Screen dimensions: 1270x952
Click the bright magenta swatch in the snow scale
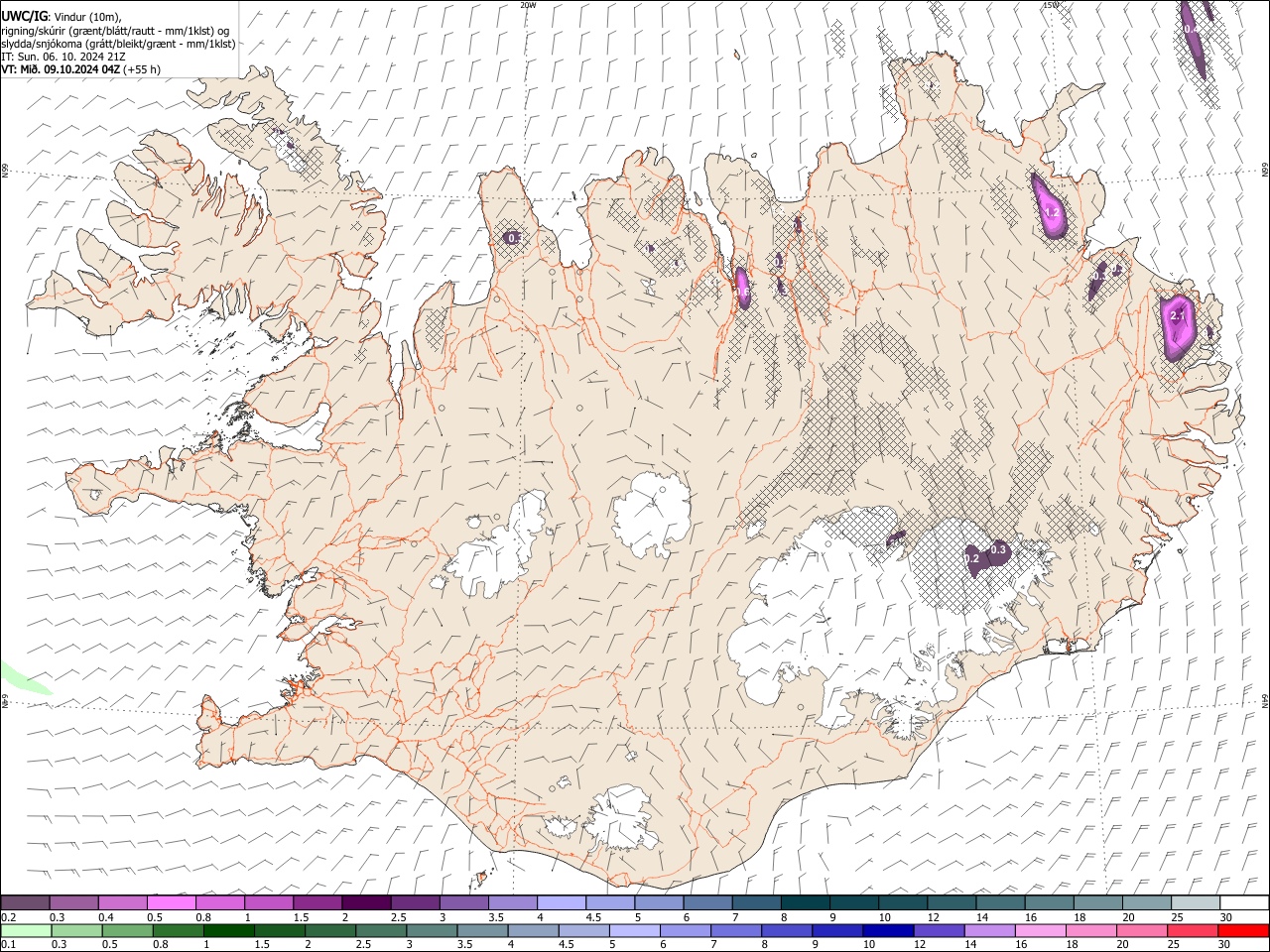click(173, 902)
